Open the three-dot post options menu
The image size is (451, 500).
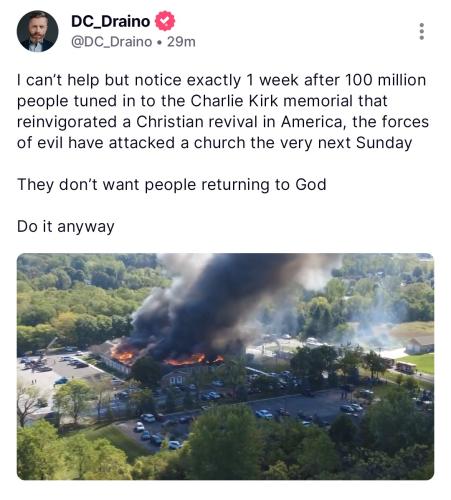[421, 31]
